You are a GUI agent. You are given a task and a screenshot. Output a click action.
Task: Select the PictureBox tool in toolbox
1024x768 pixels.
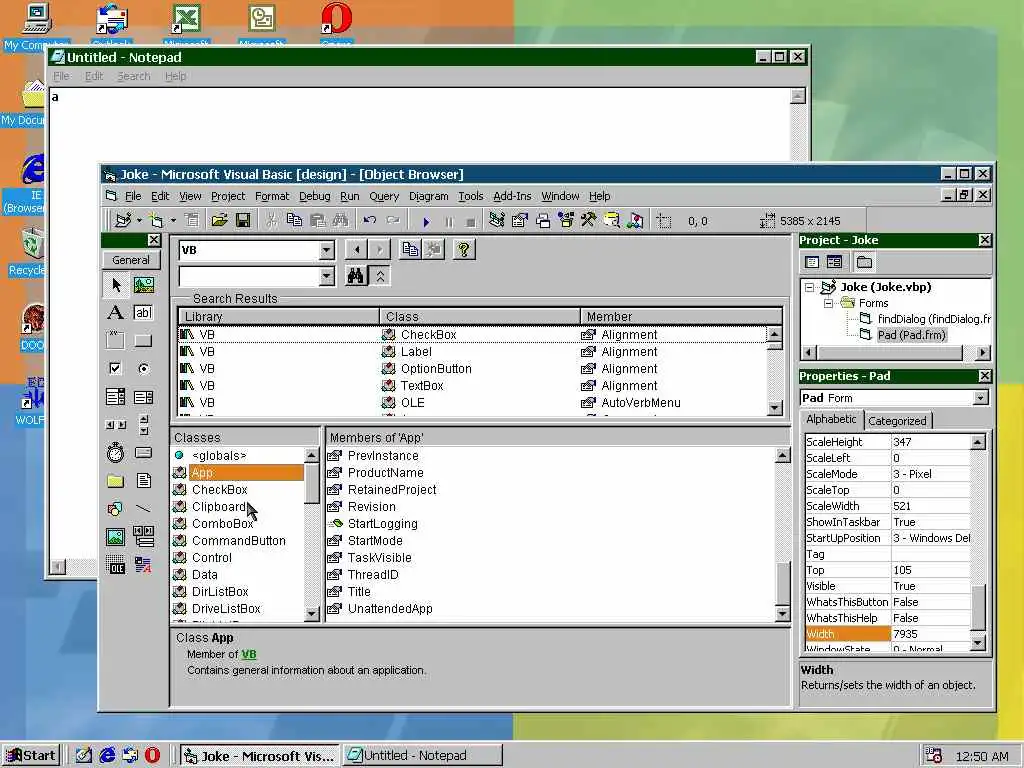click(144, 285)
